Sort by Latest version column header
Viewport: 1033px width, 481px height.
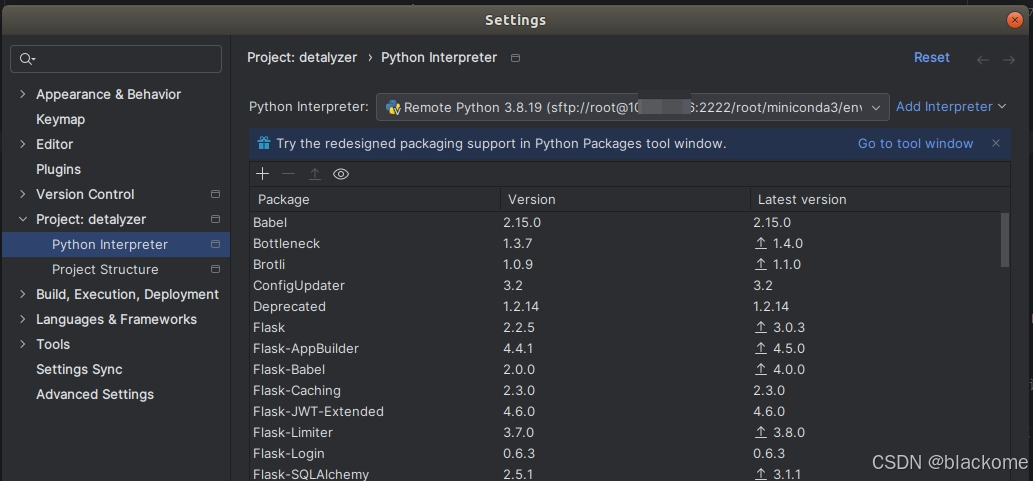(879, 199)
